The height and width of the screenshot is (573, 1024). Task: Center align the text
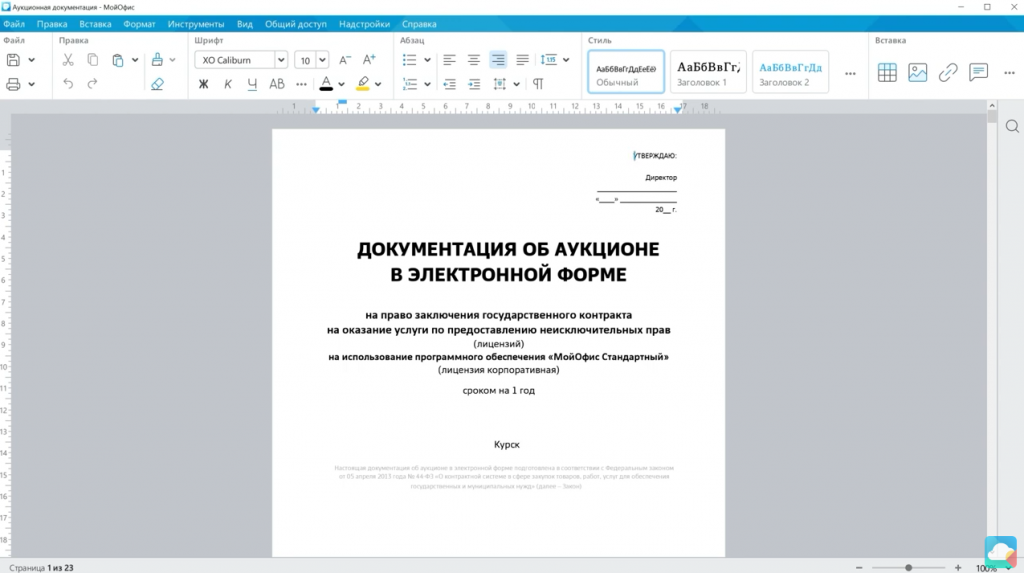click(473, 60)
